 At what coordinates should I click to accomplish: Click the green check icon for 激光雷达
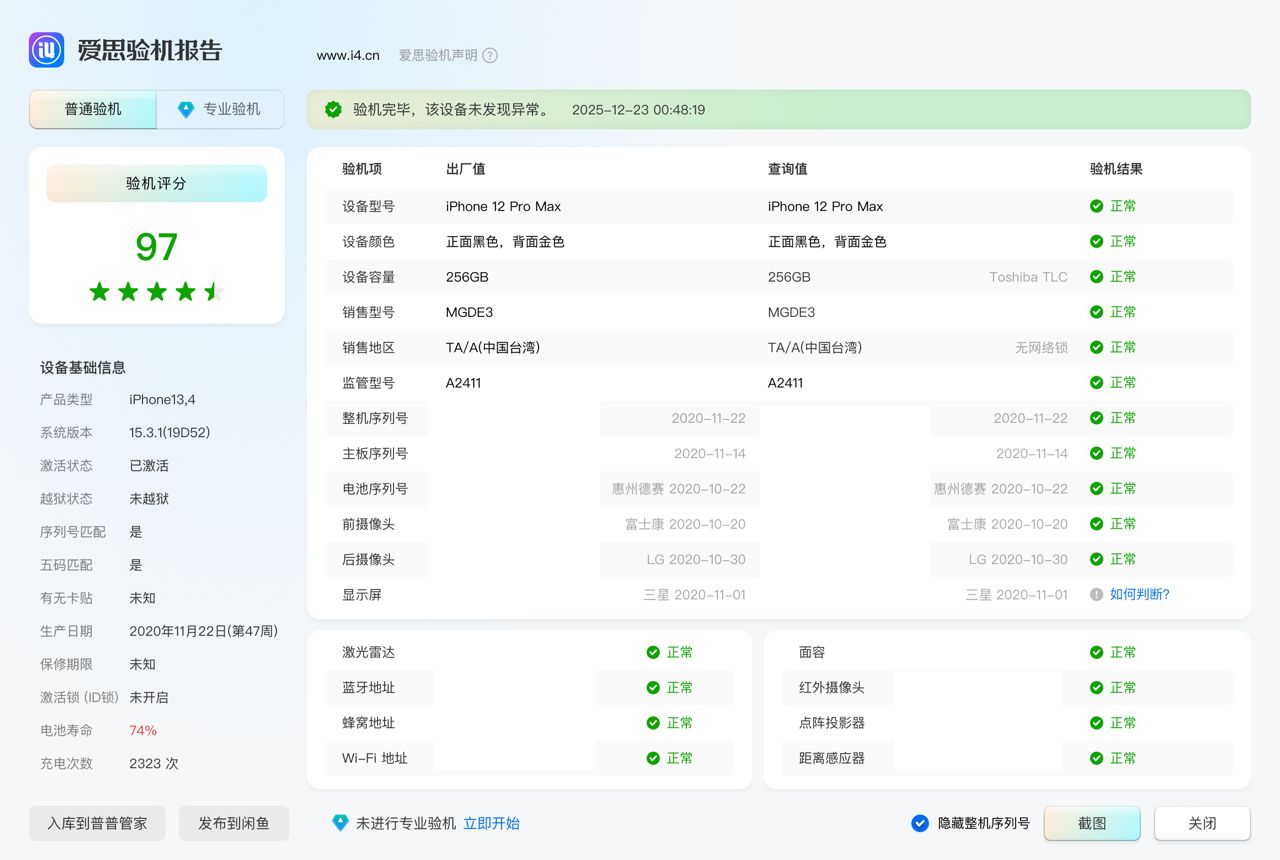coord(653,652)
